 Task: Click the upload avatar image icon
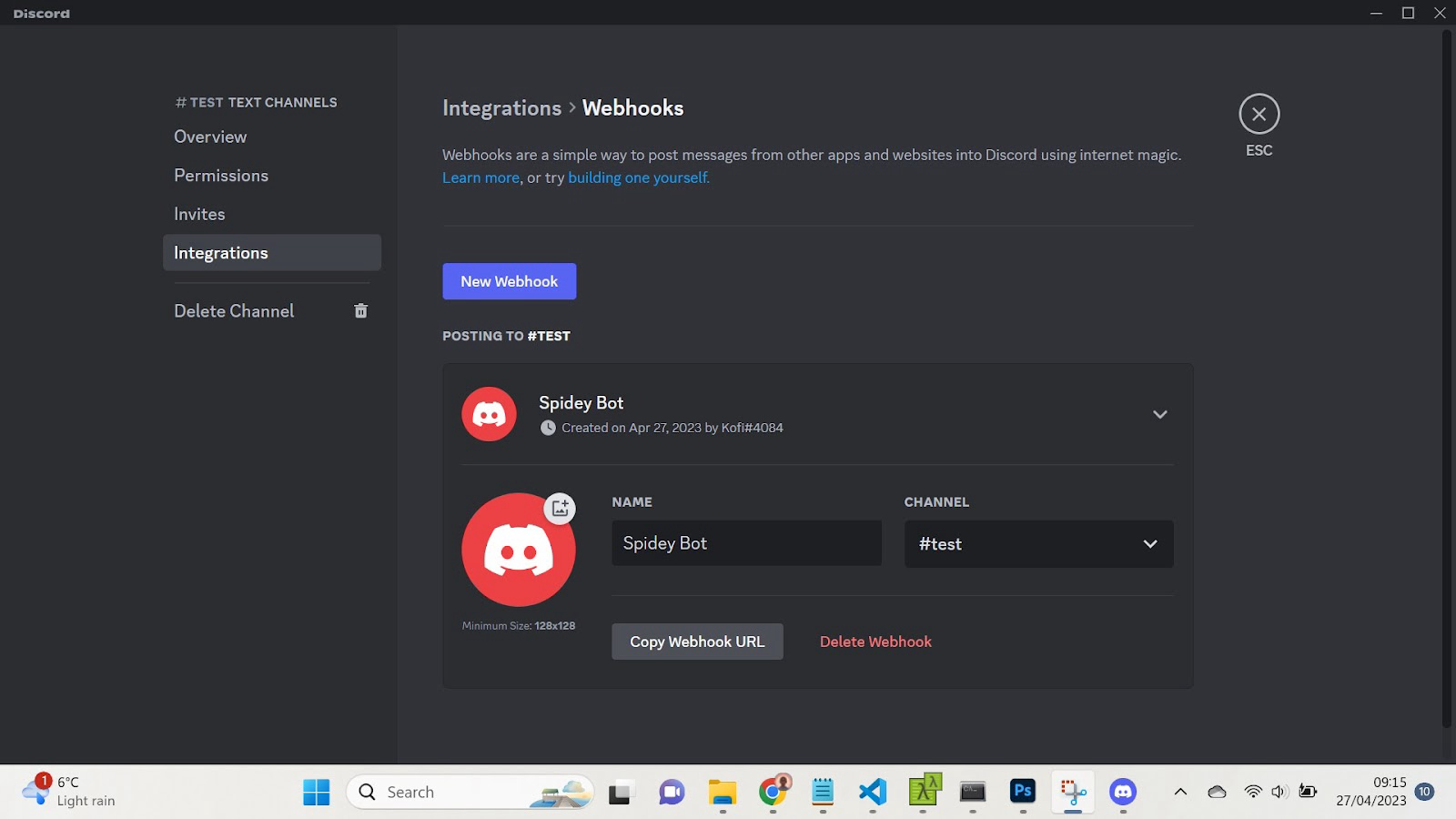point(560,508)
